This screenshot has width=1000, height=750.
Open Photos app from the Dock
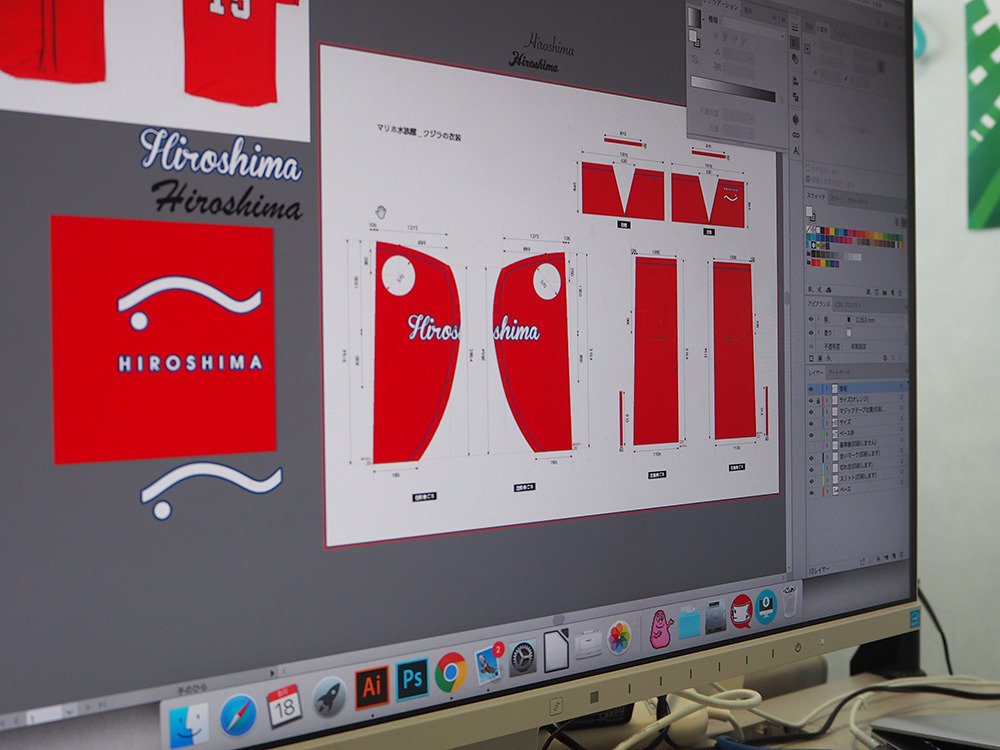click(619, 637)
